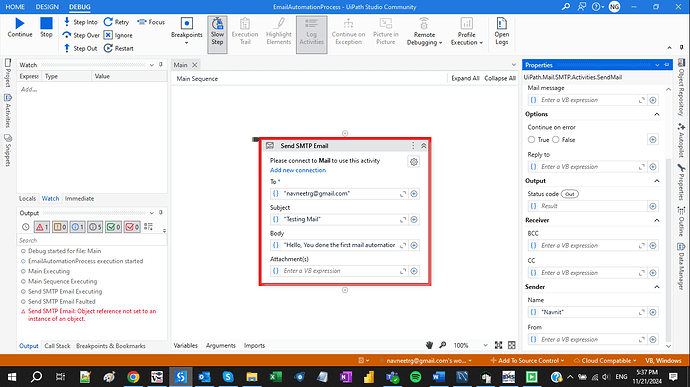This screenshot has height=387, width=690.
Task: Open the Activities side panel
Action: (x=7, y=111)
